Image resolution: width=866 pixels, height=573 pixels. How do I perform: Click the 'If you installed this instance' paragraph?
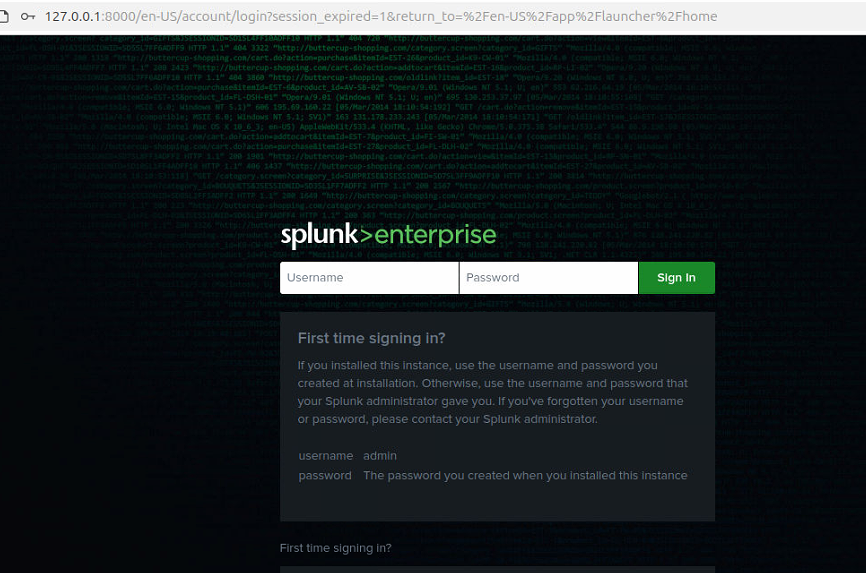493,392
